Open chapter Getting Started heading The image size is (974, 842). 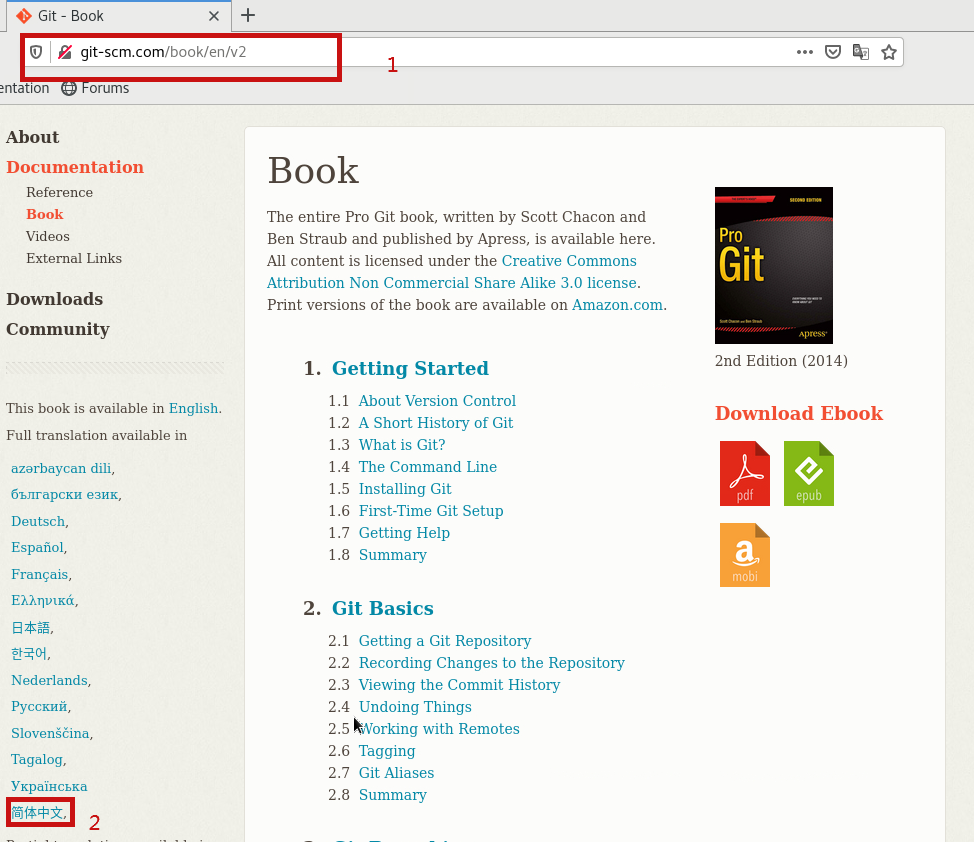(410, 368)
